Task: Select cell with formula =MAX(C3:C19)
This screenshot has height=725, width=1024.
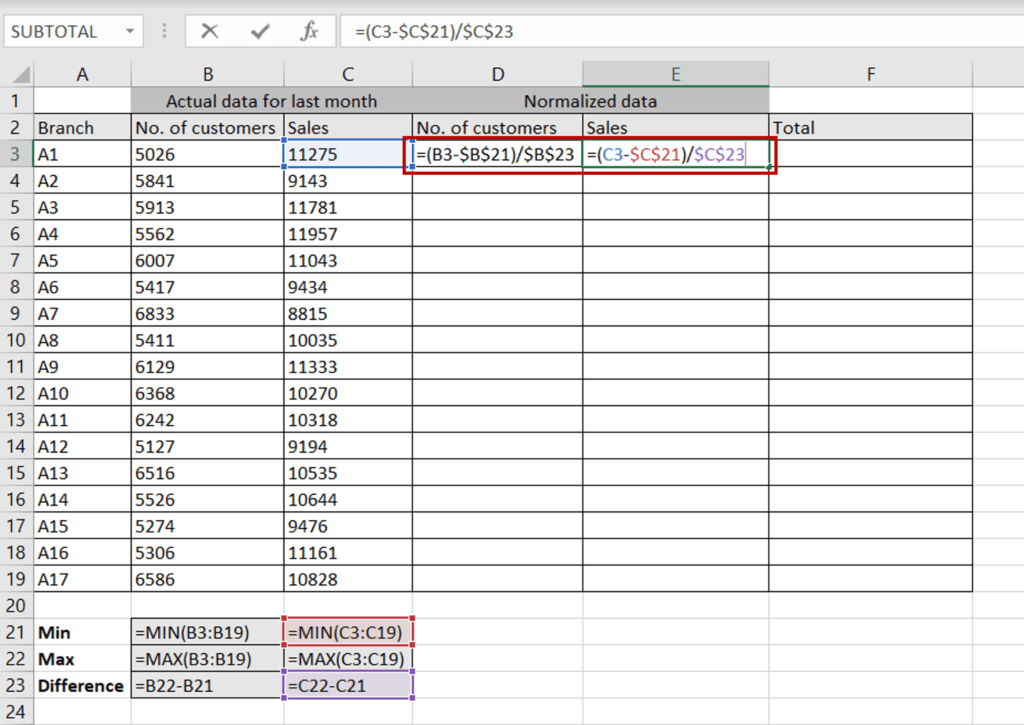Action: [x=348, y=659]
